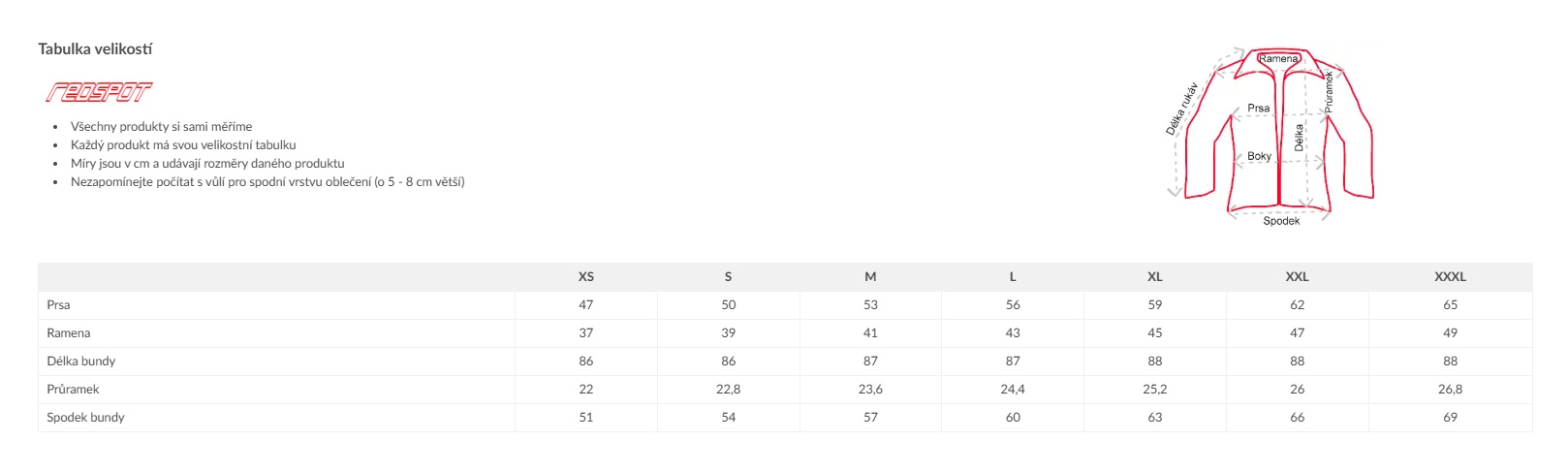Image resolution: width=1568 pixels, height=472 pixels.
Task: Click the Průramek row label
Action: [x=73, y=389]
